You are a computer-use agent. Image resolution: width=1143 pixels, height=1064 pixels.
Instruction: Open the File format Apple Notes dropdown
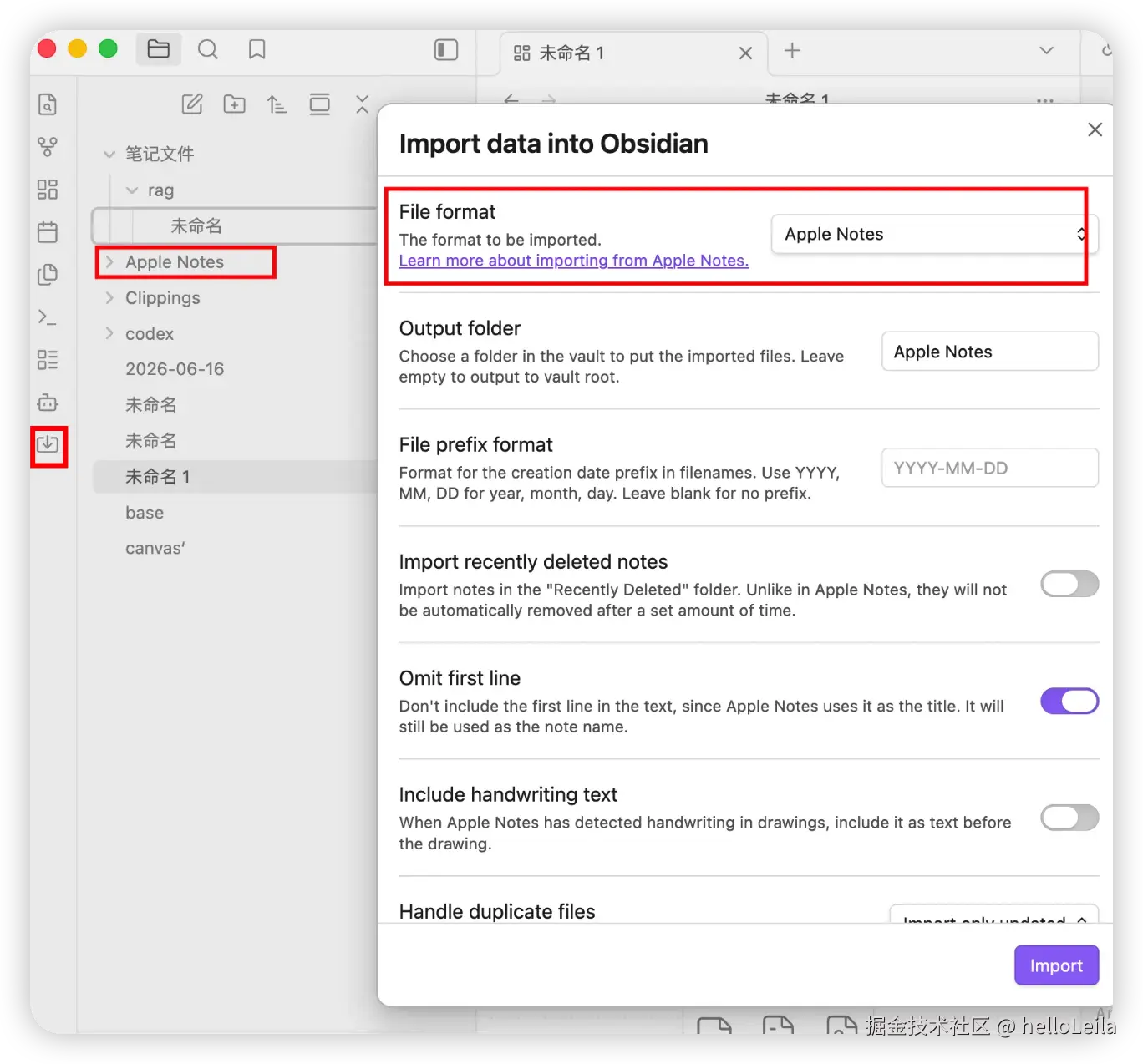(934, 234)
